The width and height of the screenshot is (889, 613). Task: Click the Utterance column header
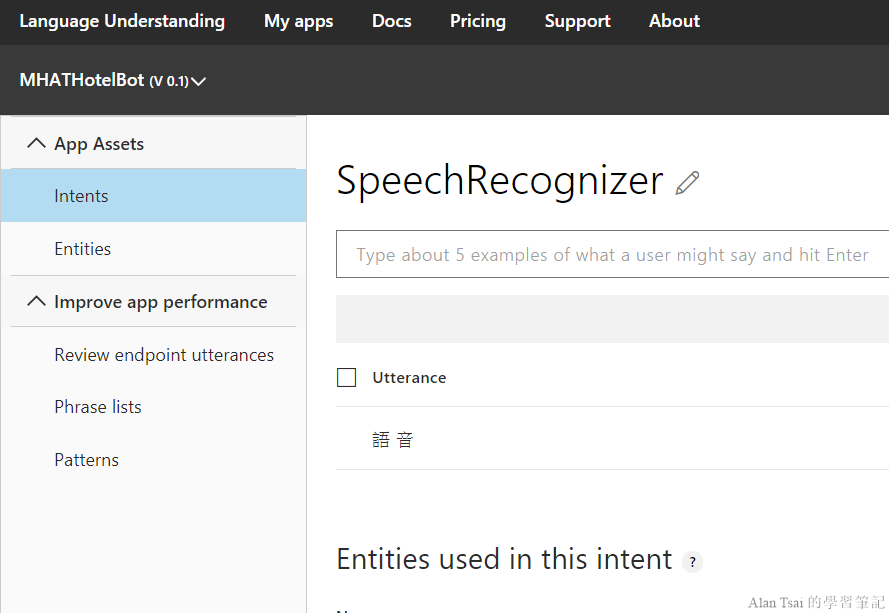[x=409, y=378]
